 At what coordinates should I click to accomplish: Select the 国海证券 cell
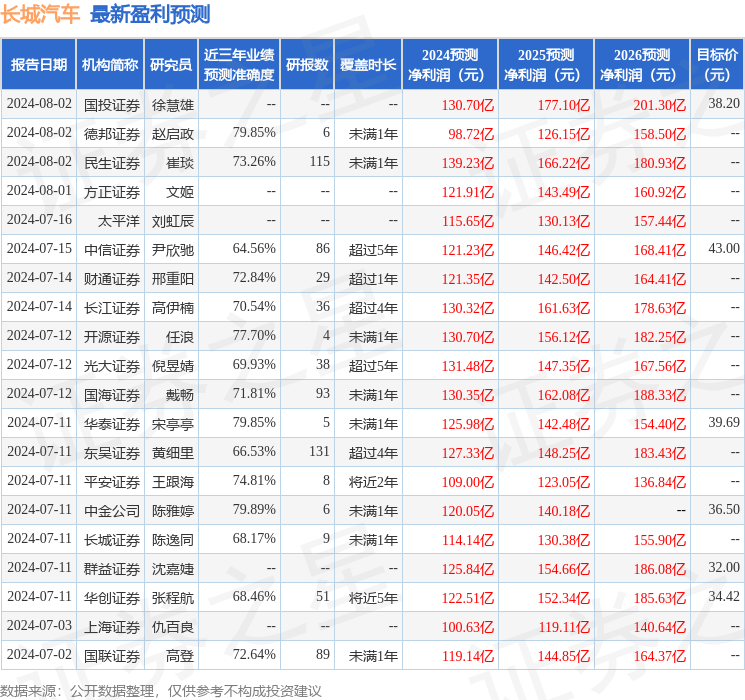pyautogui.click(x=112, y=395)
